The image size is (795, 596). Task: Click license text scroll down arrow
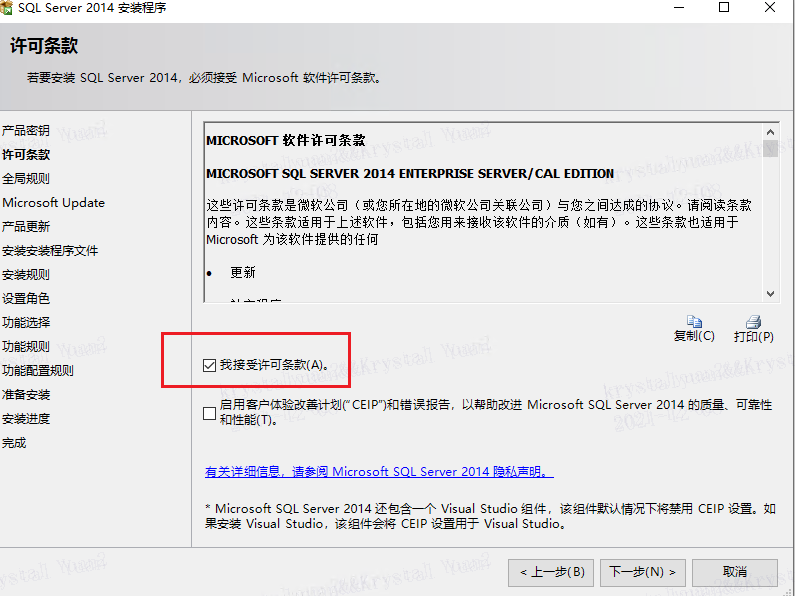point(770,293)
